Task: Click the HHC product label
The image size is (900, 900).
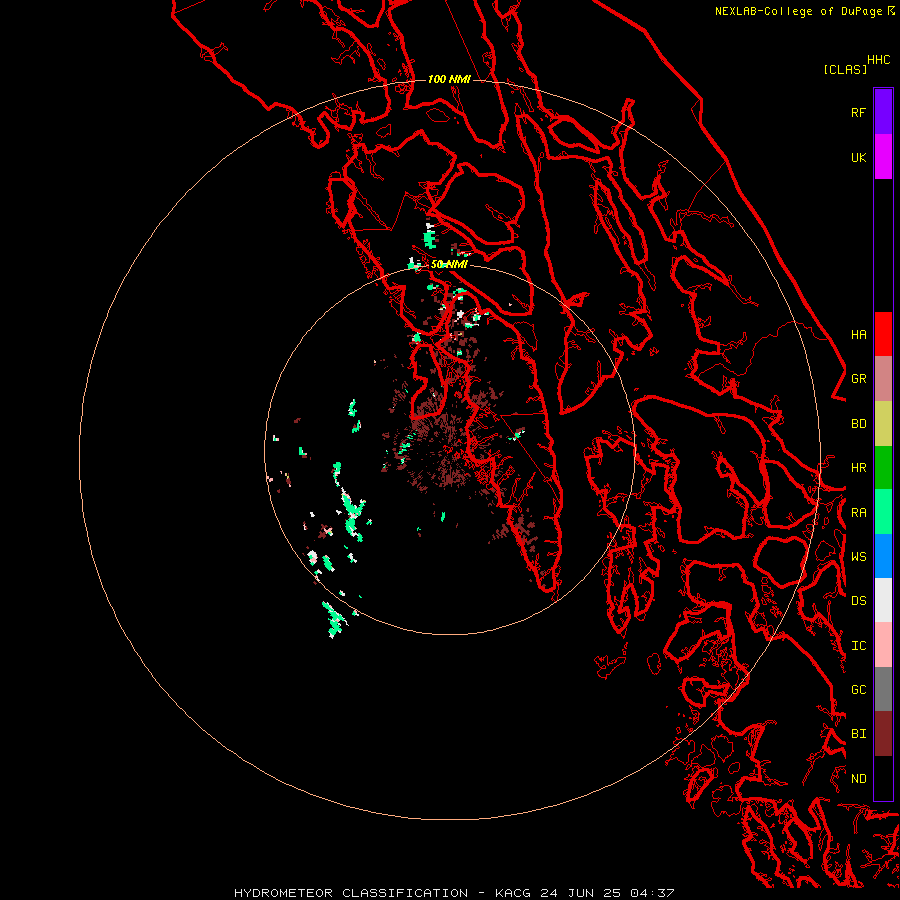Action: (878, 60)
